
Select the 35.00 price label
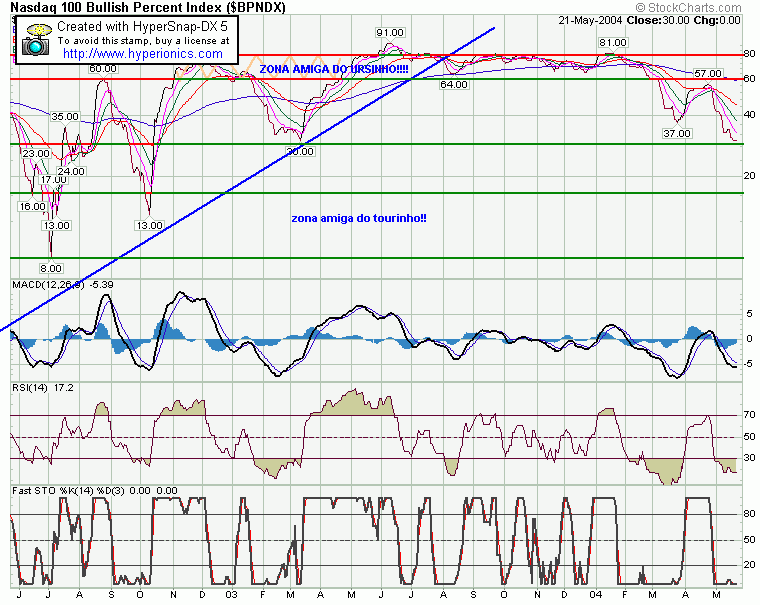point(65,116)
